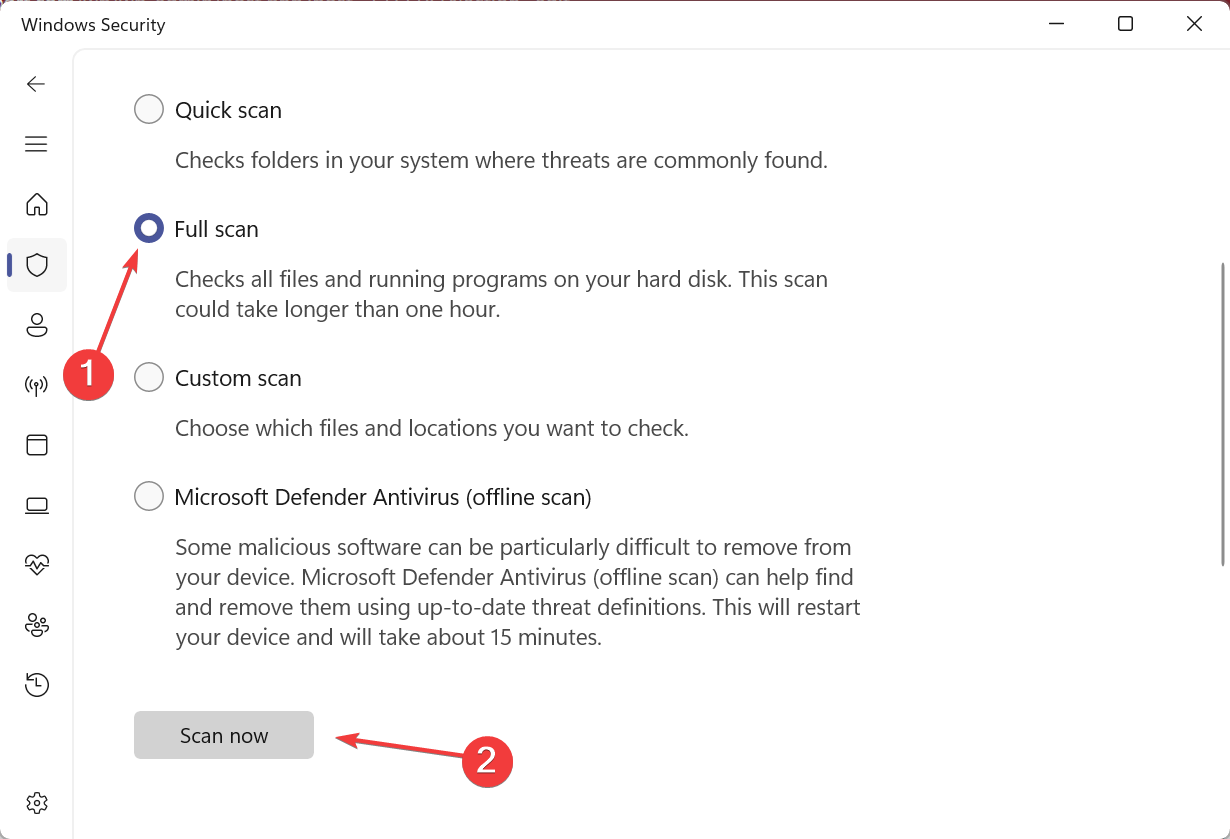Open Firewall & network protection icon
The image size is (1230, 839).
[x=37, y=386]
